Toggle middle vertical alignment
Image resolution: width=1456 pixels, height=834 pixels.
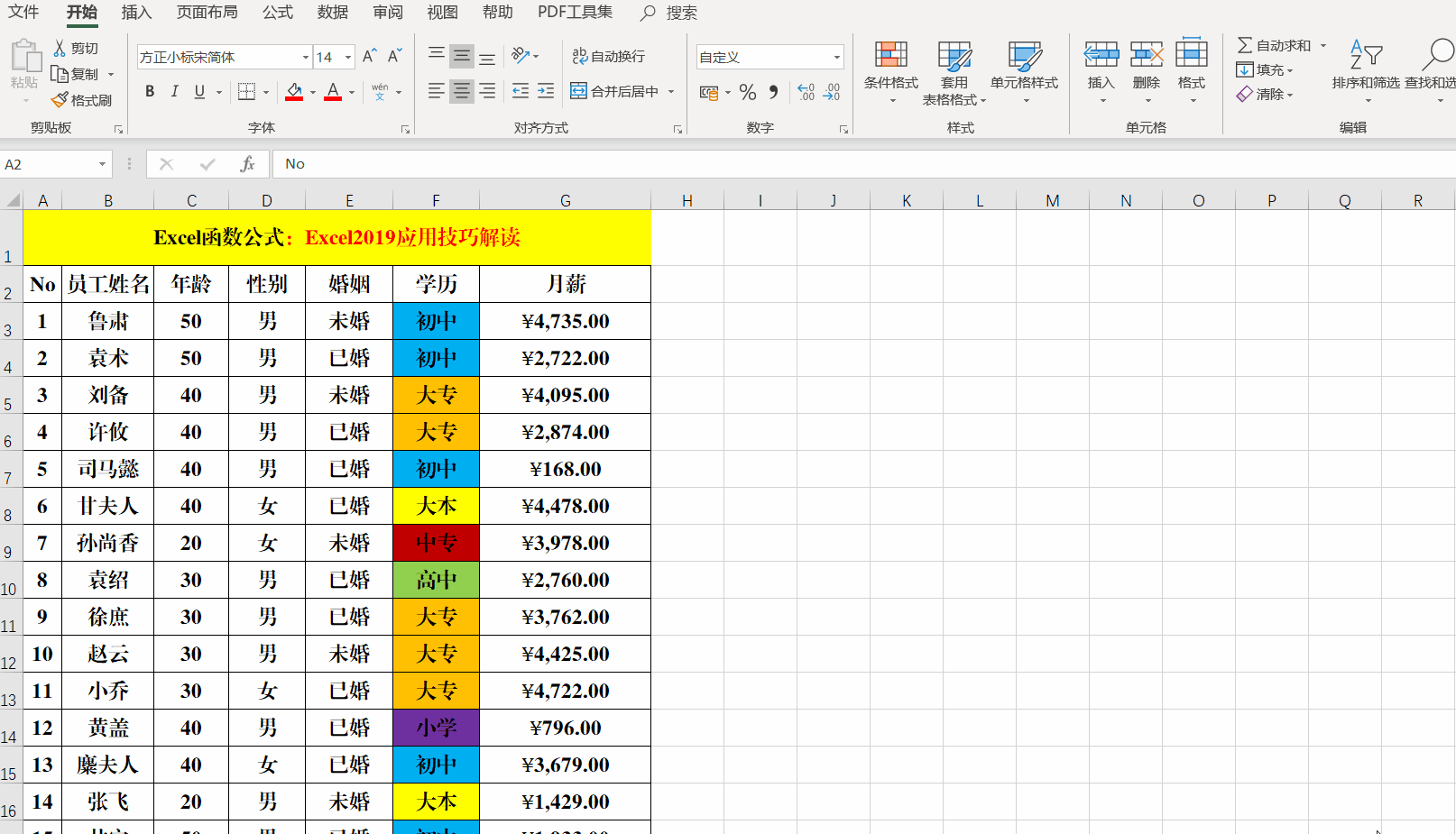tap(462, 56)
